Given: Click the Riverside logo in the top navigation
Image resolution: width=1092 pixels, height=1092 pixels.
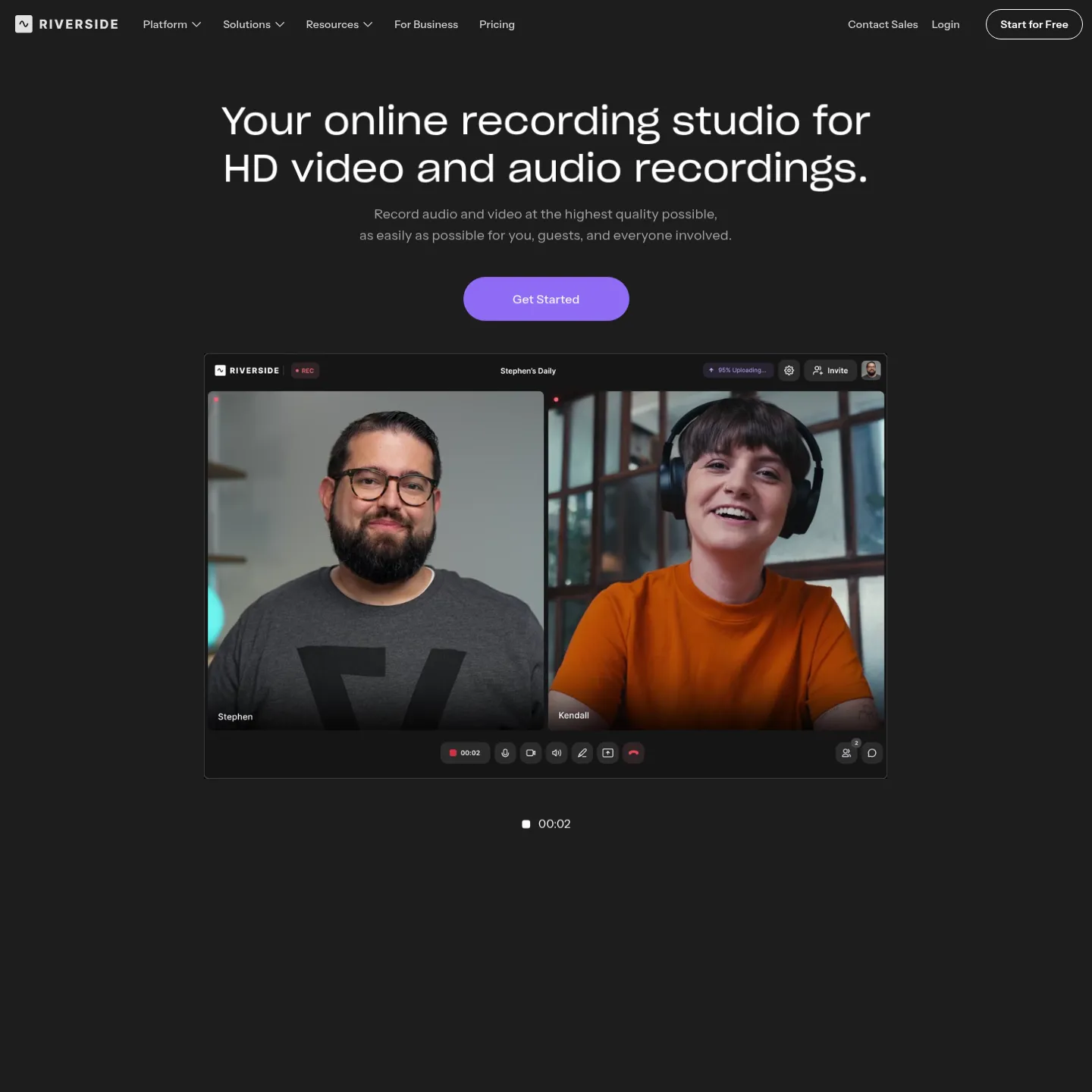Looking at the screenshot, I should [67, 24].
